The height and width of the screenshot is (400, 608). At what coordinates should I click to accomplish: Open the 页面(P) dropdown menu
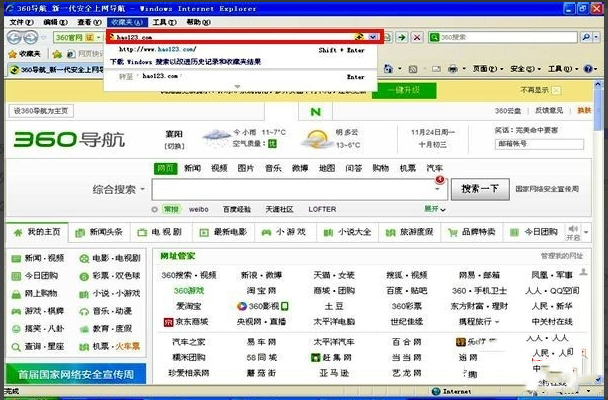point(488,69)
